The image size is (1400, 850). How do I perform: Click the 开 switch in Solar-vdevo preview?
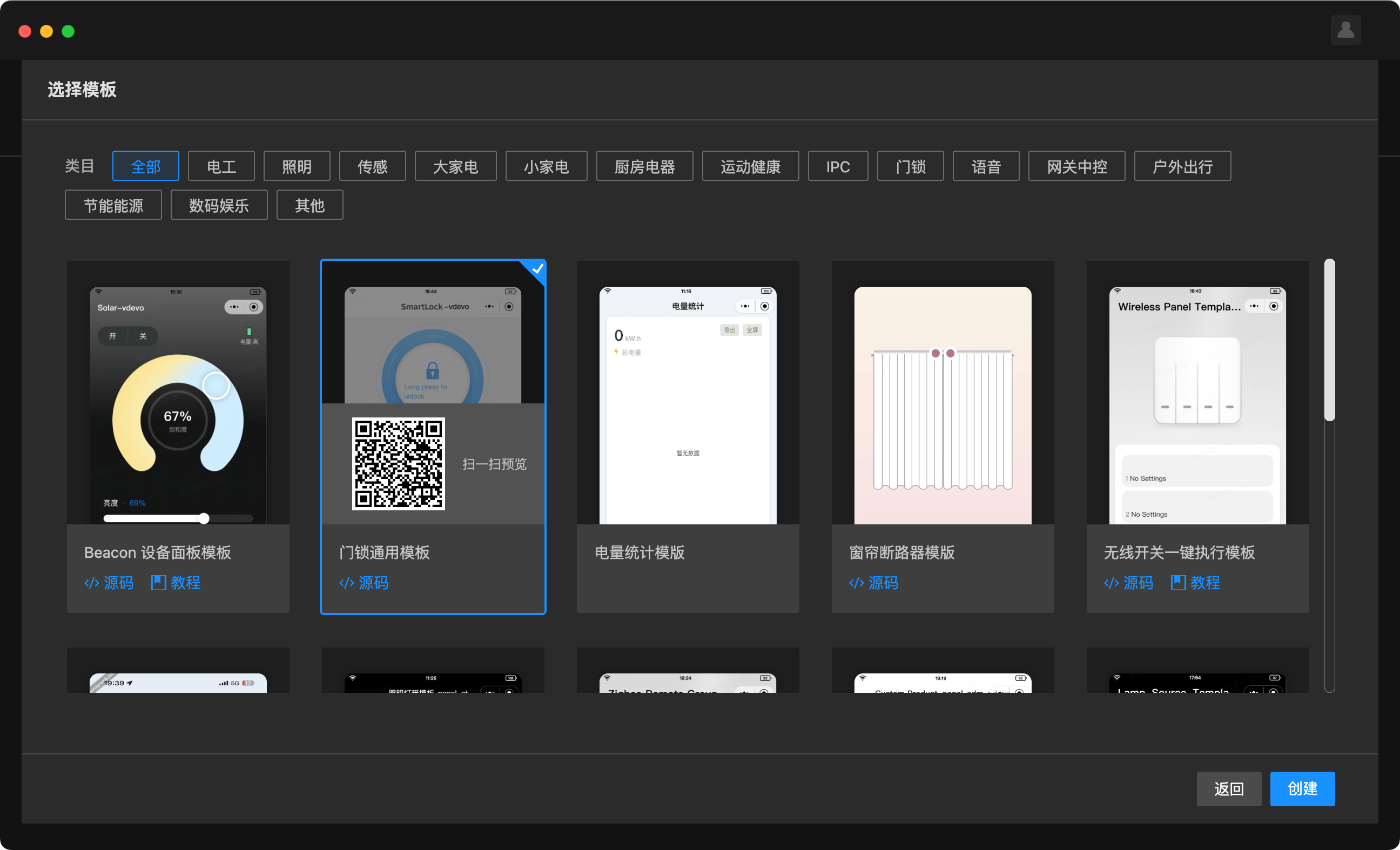click(x=112, y=336)
